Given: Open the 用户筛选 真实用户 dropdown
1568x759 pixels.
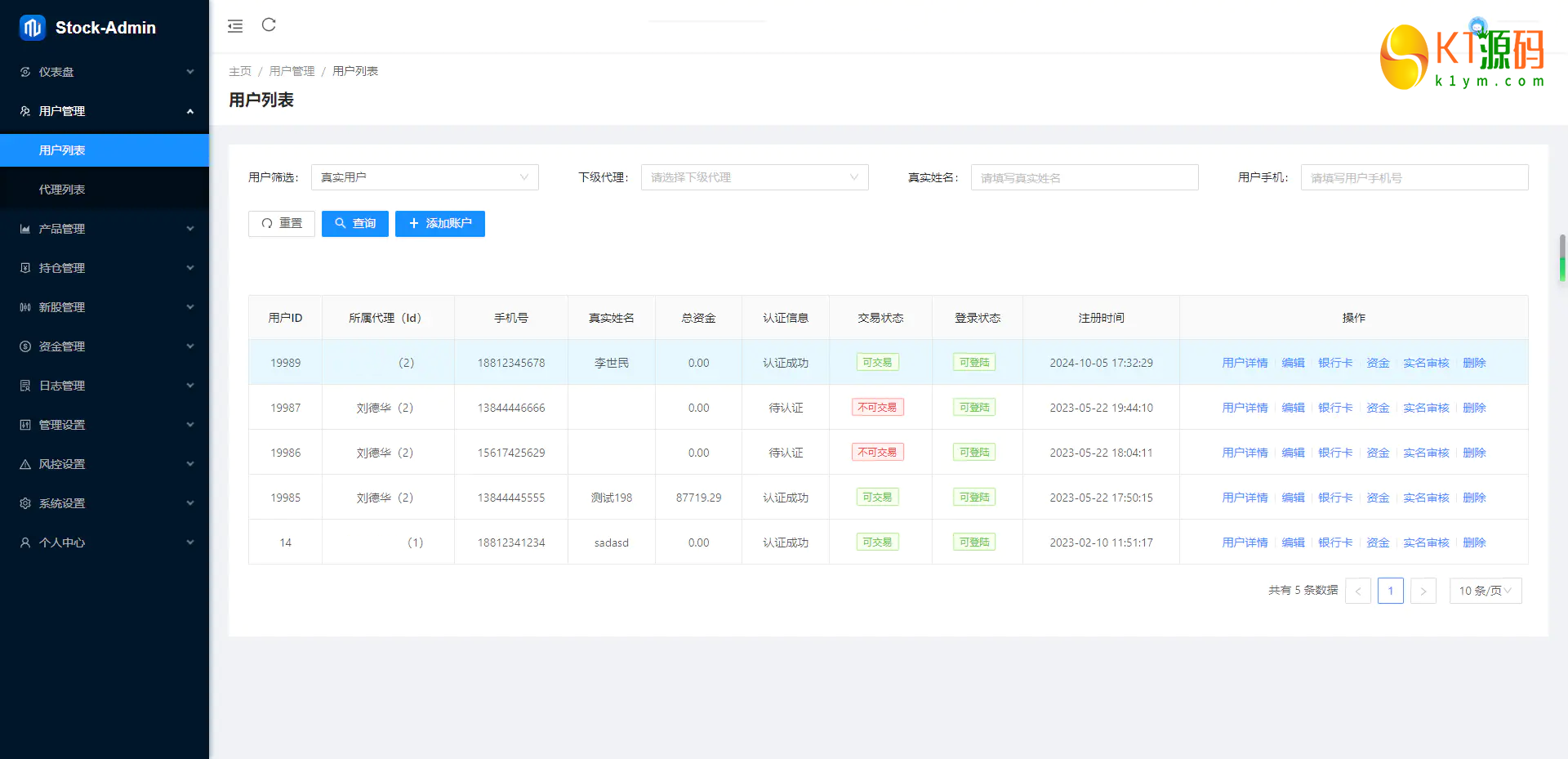Looking at the screenshot, I should point(425,177).
